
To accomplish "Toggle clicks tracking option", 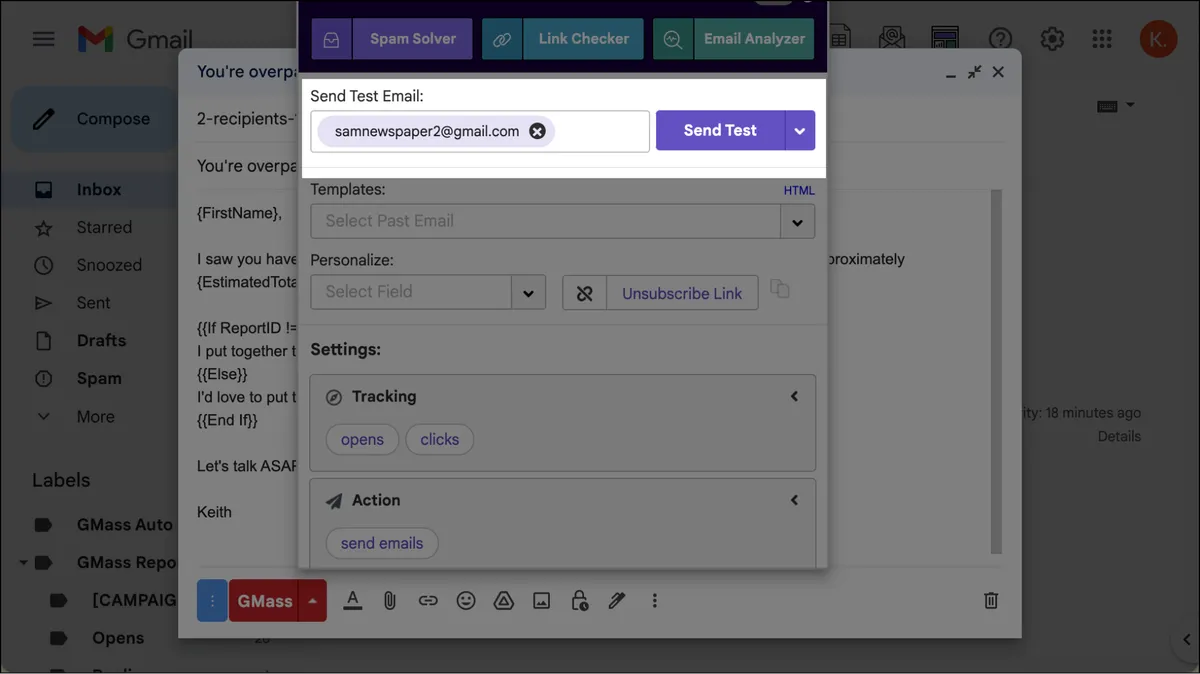I will coord(440,440).
